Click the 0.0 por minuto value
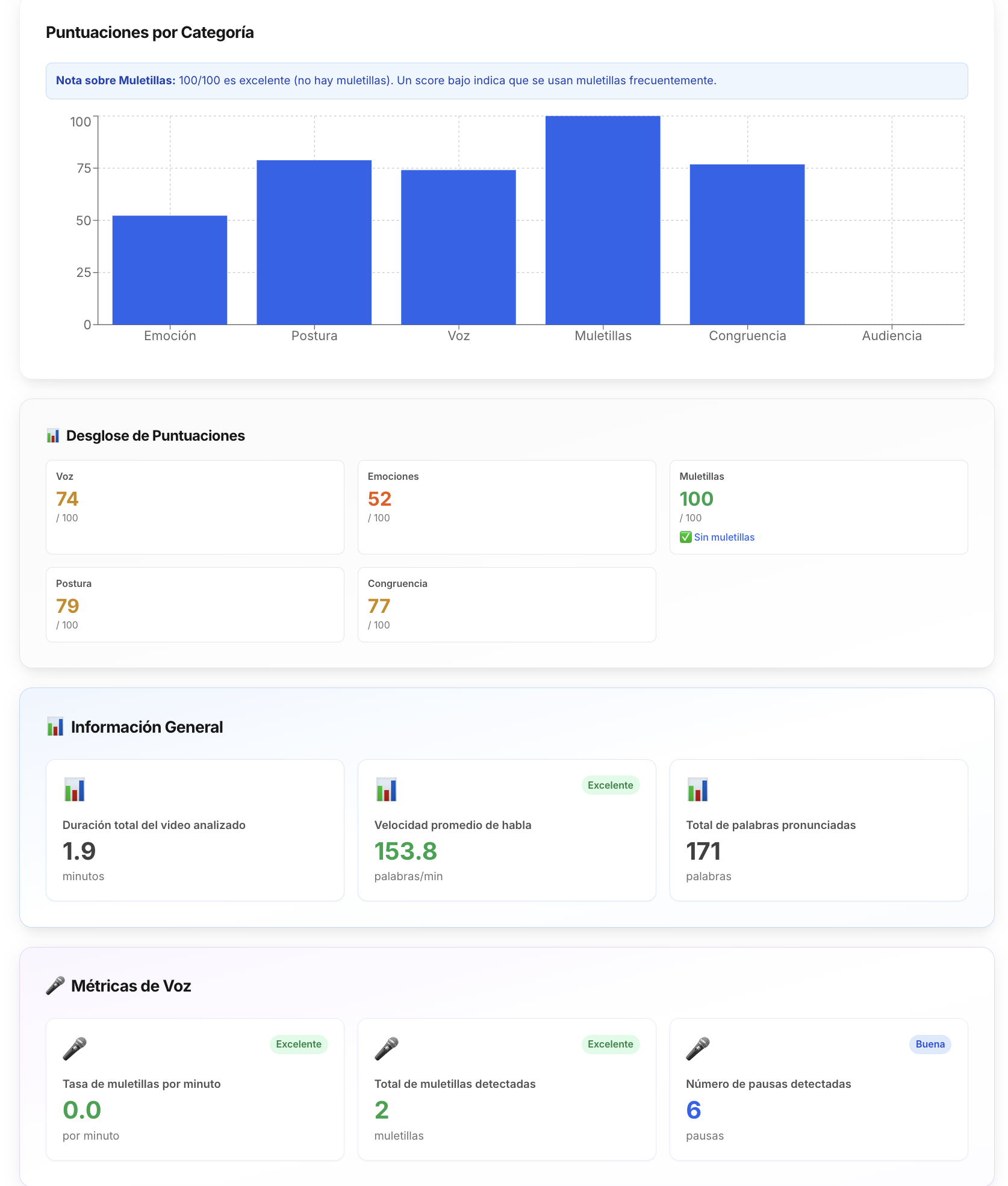Viewport: 1008px width, 1186px height. (82, 1110)
